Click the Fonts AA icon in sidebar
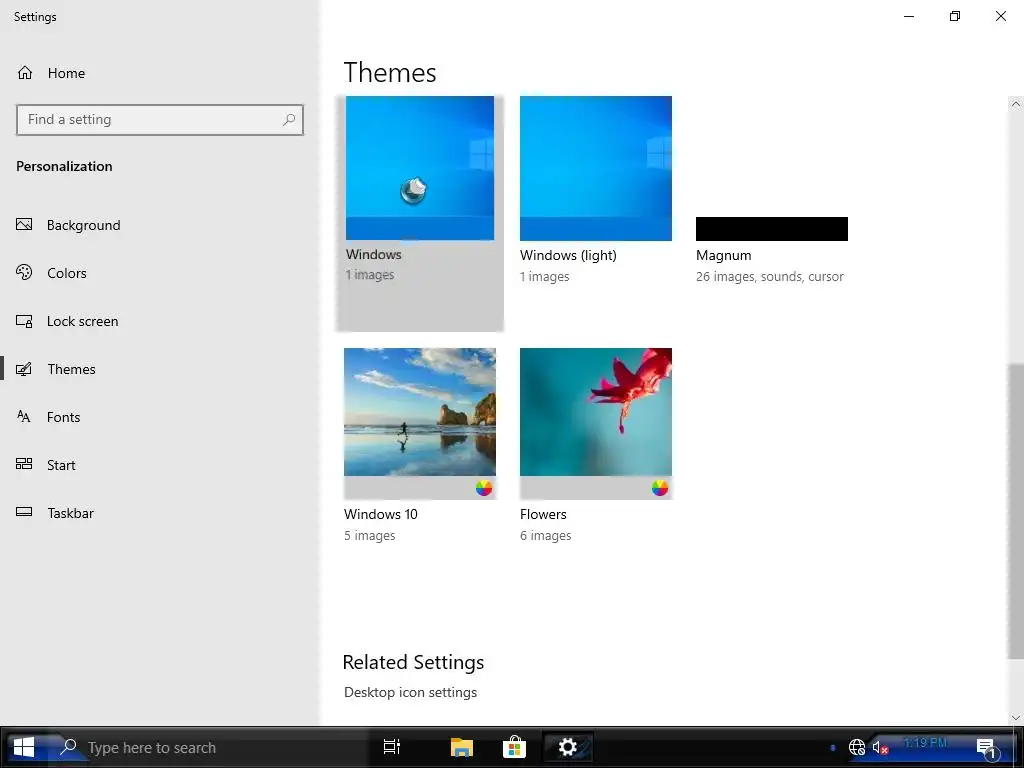The width and height of the screenshot is (1024, 768). click(24, 417)
